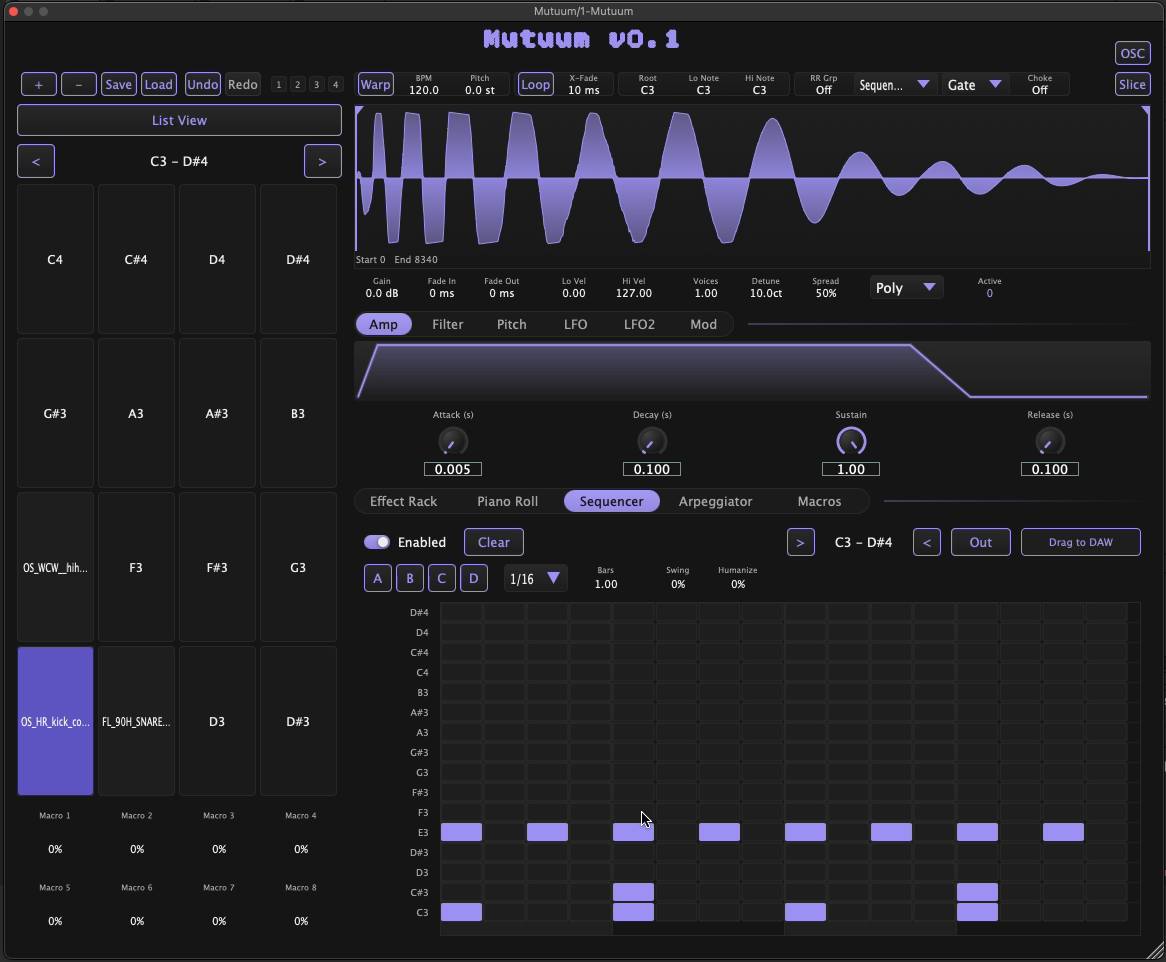The width and height of the screenshot is (1166, 962).
Task: Toggle the Slice mode button
Action: point(1133,84)
